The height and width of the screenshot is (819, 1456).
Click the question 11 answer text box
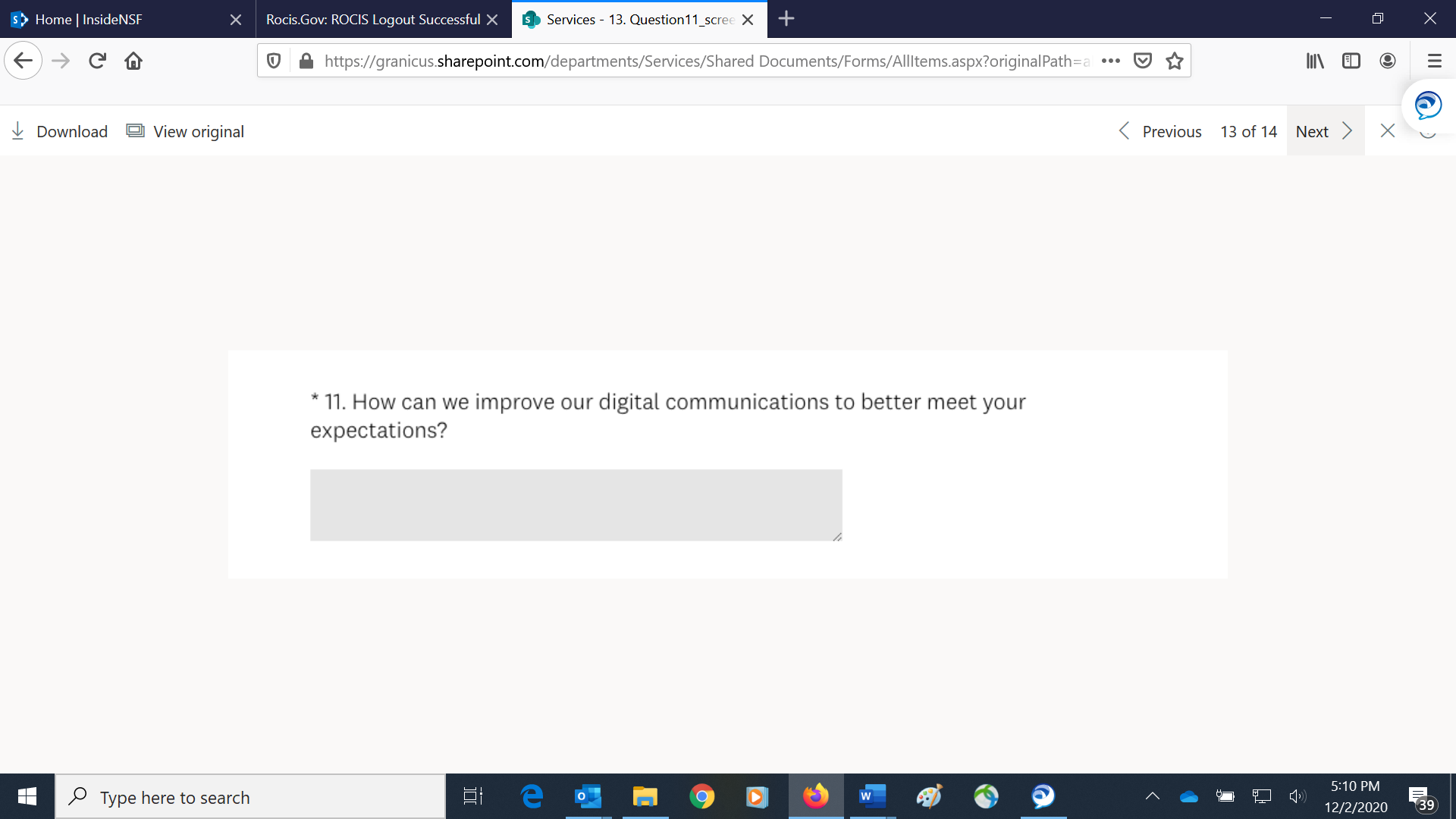[x=576, y=504]
